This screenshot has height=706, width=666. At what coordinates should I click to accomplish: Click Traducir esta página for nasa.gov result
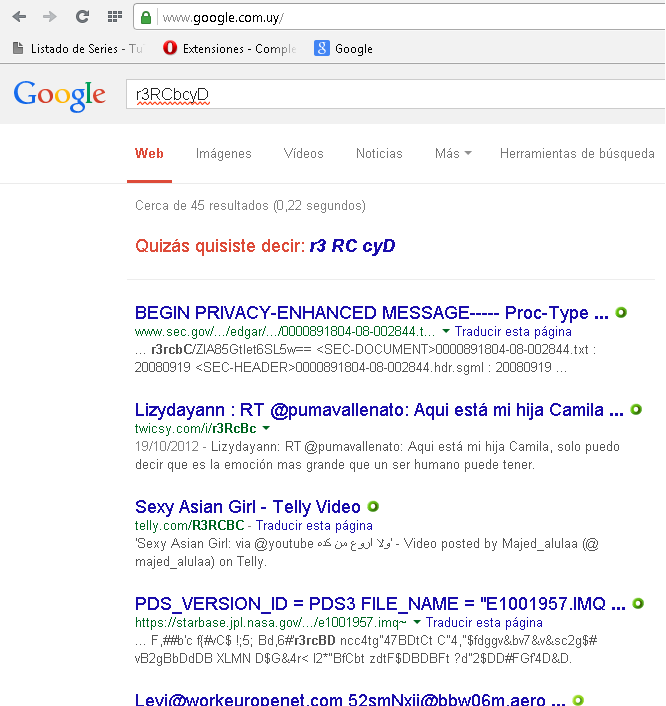pyautogui.click(x=484, y=622)
